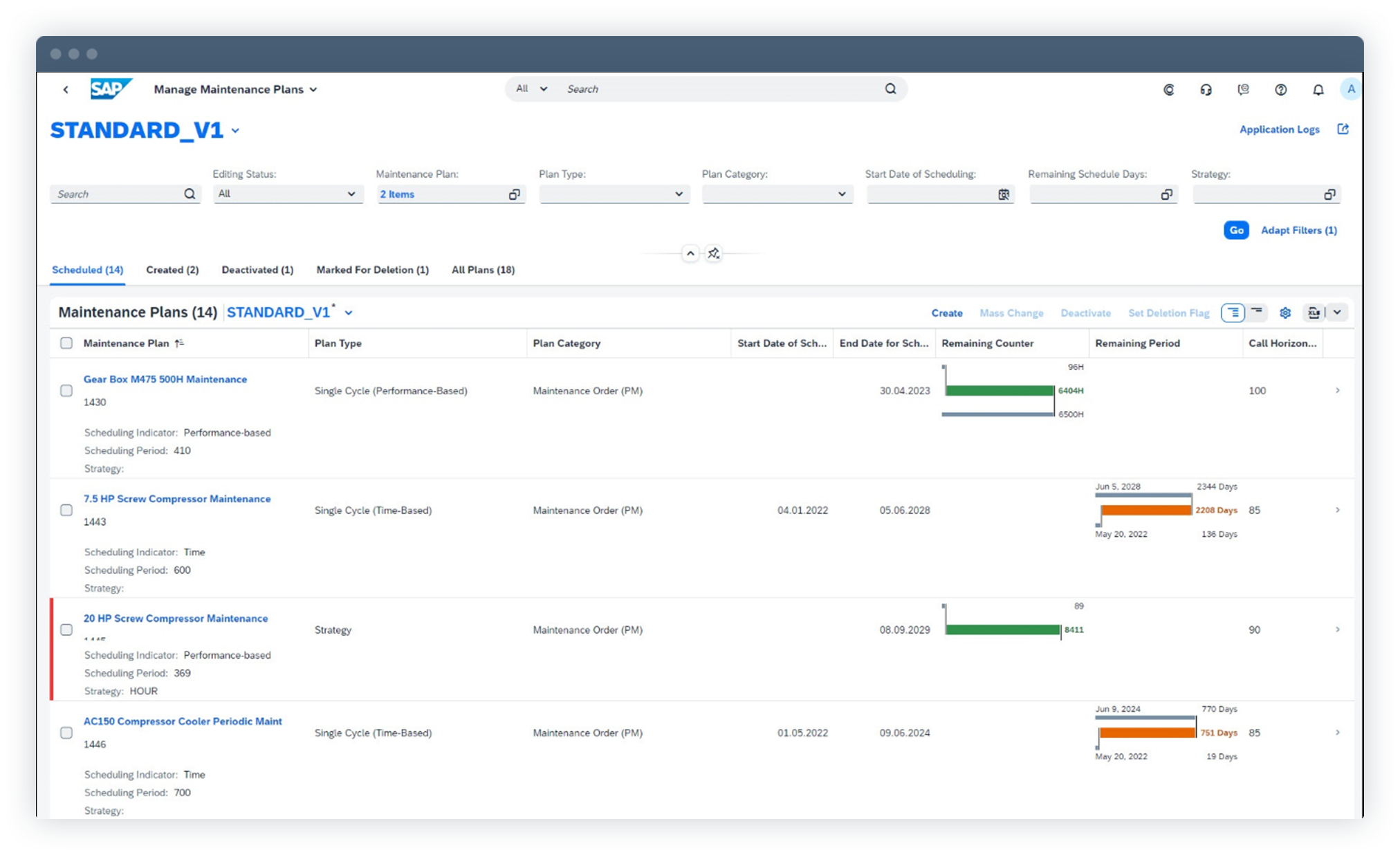The width and height of the screenshot is (1400, 855).
Task: Open export options dropdown arrow
Action: click(1337, 313)
